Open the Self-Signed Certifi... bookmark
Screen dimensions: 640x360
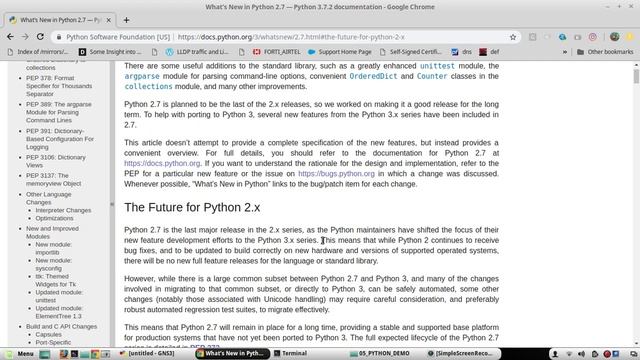pos(411,52)
